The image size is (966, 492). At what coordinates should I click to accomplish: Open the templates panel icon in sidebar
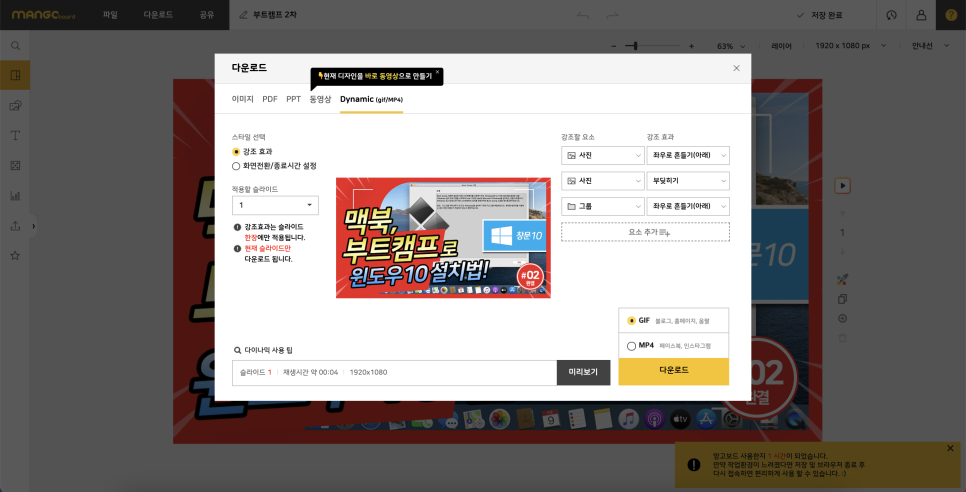coord(15,76)
